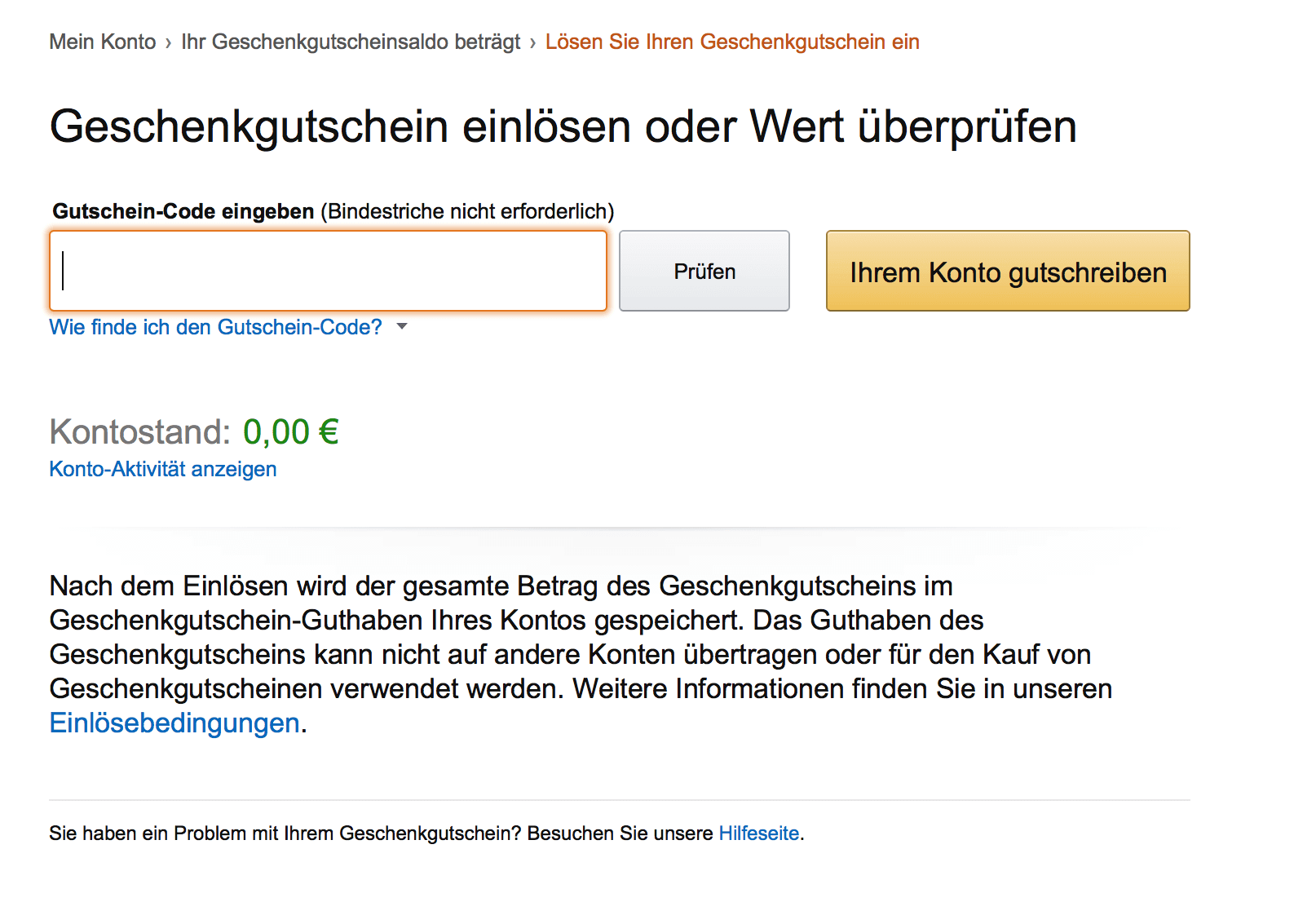Click the Geschenkgutschein einlösen page heading
Viewport: 1316px width, 902px height.
click(563, 126)
